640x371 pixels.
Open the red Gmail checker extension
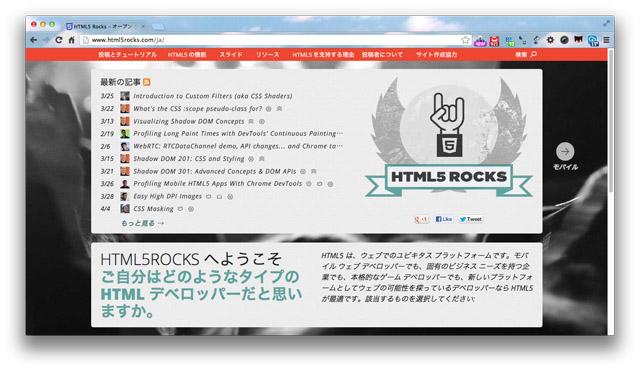pos(495,40)
